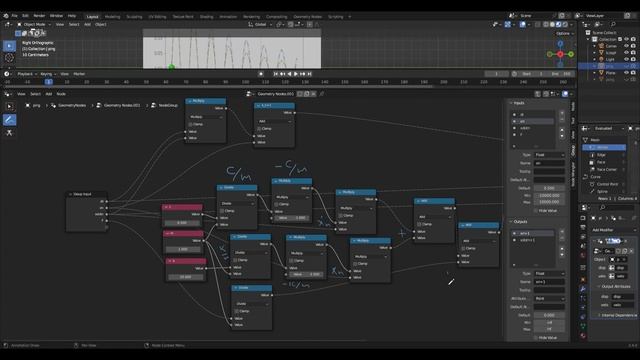Screen dimensions: 640x360
Task: Hide the Collection in the outliner
Action: [x=627, y=39]
